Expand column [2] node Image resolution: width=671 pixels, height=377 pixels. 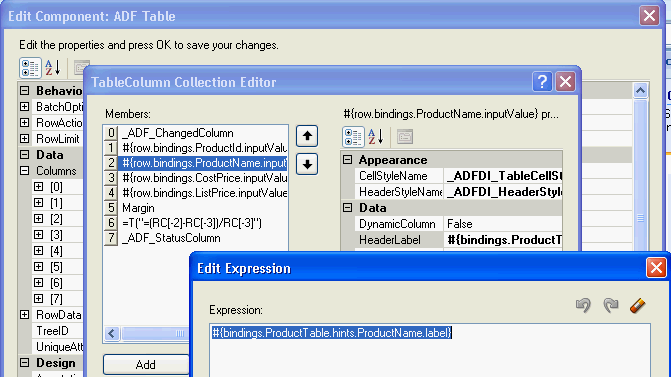(x=39, y=219)
